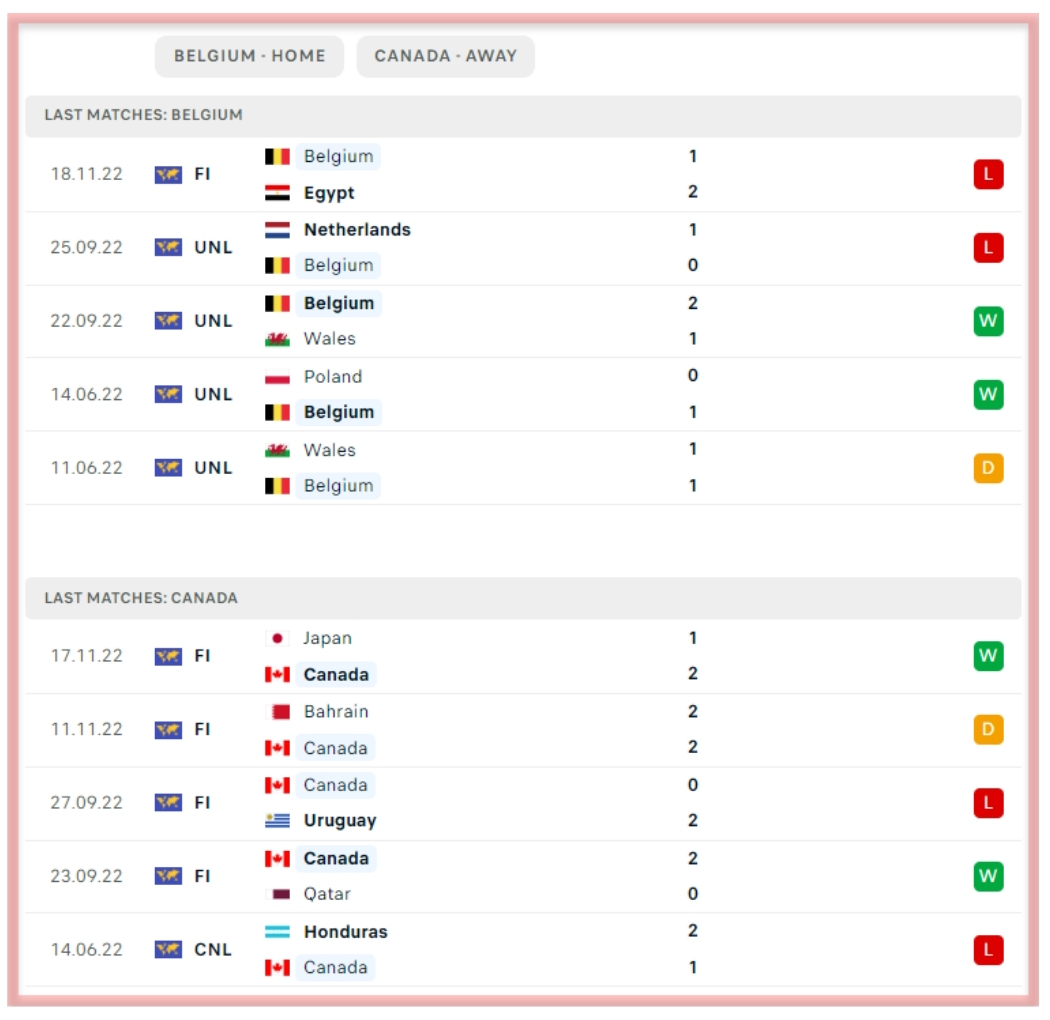Click the Last Matches: Canada header

click(x=141, y=598)
